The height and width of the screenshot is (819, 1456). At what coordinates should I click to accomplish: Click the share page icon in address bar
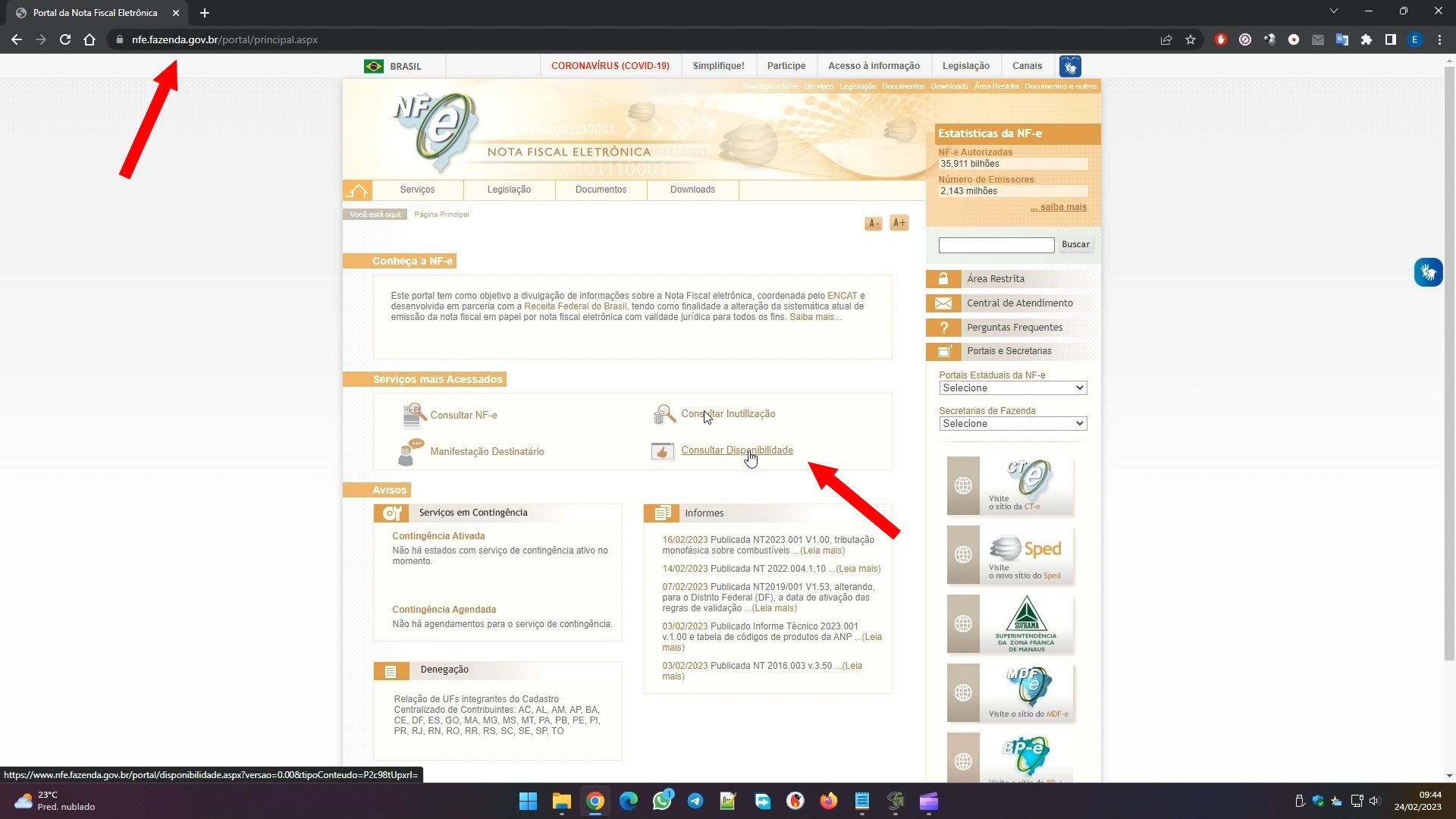(x=1166, y=39)
